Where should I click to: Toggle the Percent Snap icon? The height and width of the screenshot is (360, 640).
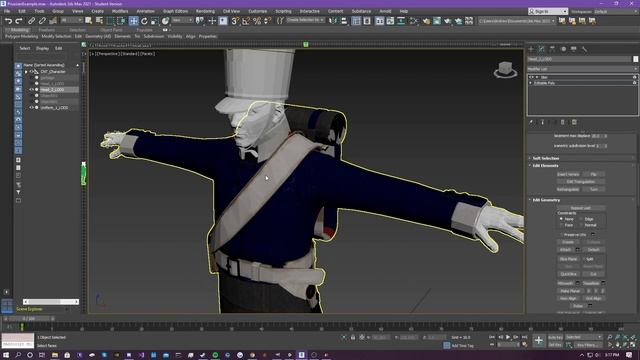click(x=257, y=21)
